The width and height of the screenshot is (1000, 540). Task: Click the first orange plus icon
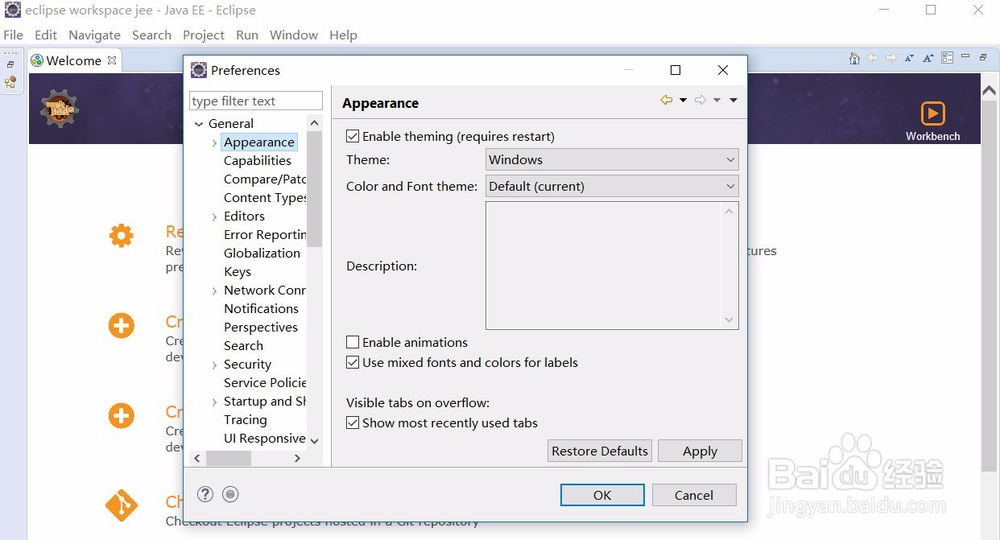121,326
